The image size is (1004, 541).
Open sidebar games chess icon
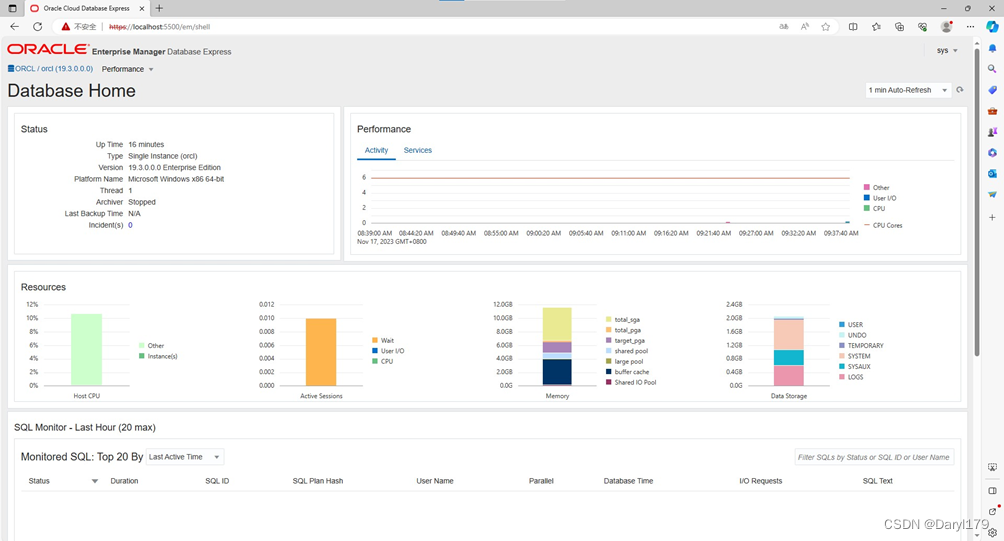992,132
